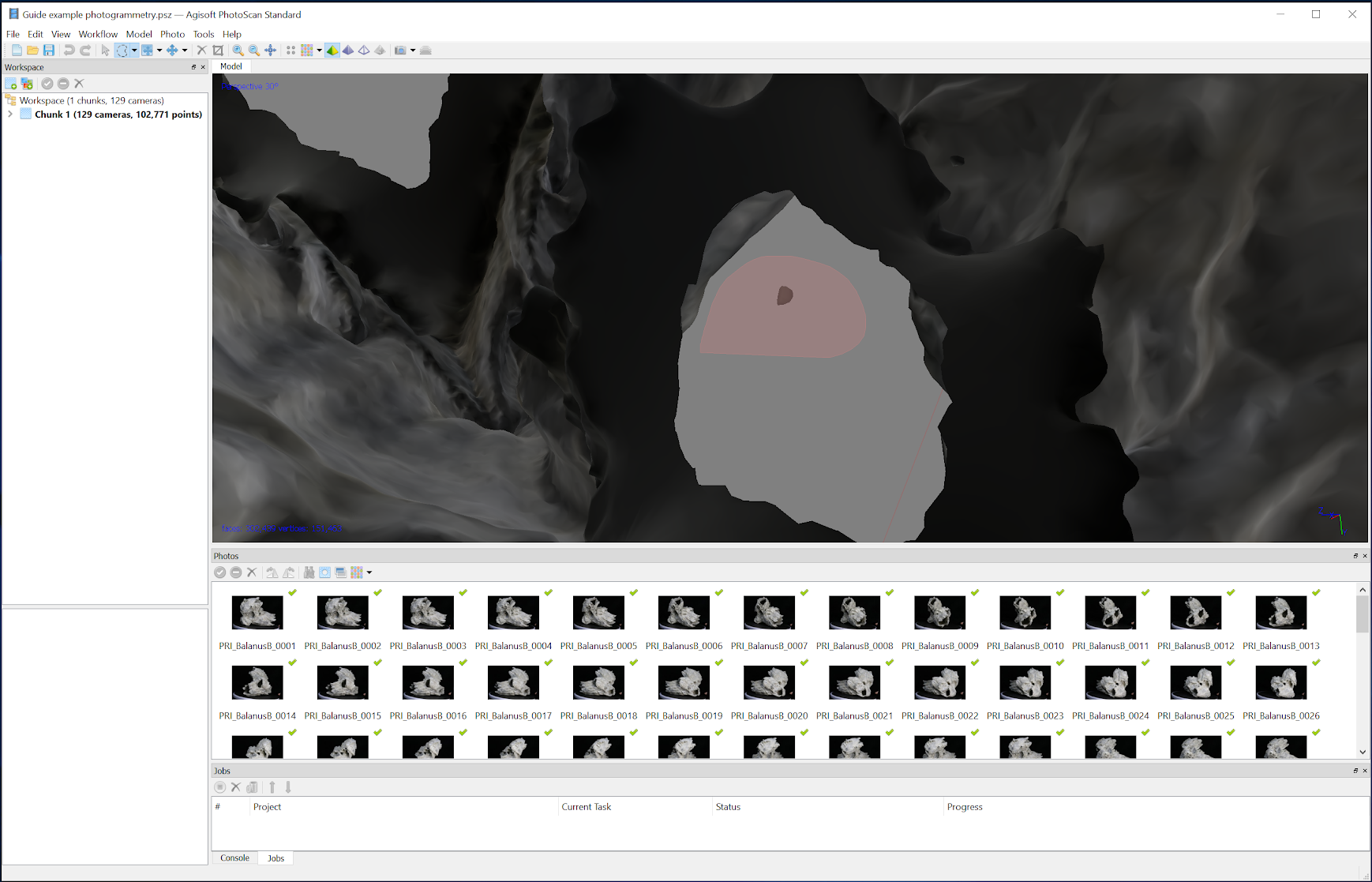Disable cameras in the Photos toolbar

(236, 572)
